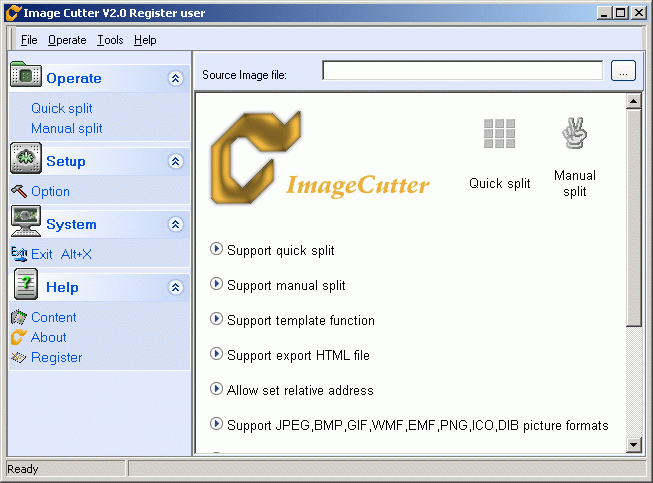Click the scrollbar up arrow
Screen dimensions: 653x483
tap(633, 101)
